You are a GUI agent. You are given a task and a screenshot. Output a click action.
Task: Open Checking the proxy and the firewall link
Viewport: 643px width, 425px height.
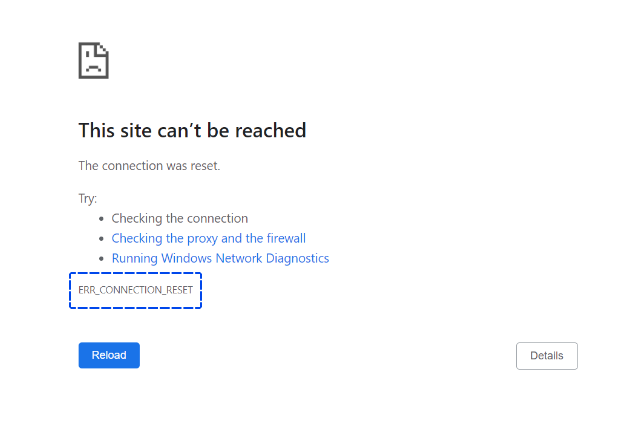point(208,238)
